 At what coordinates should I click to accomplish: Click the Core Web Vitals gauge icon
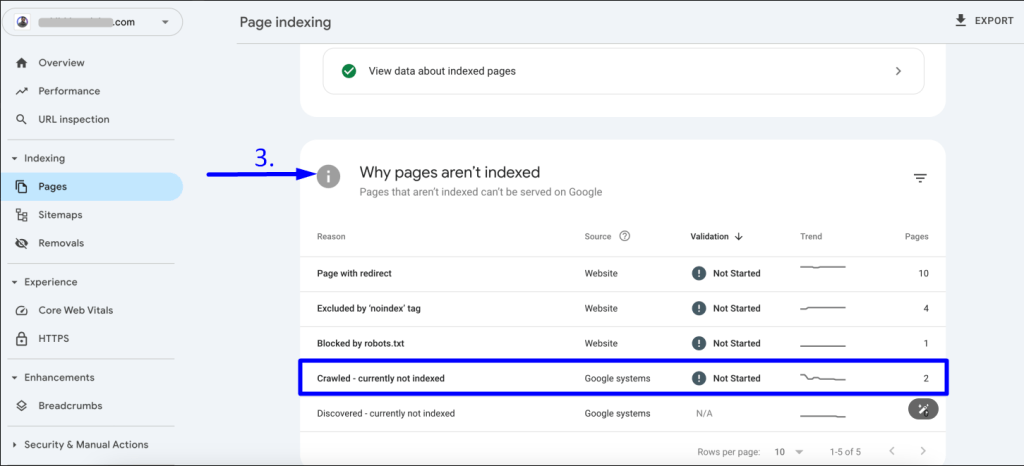(x=22, y=311)
